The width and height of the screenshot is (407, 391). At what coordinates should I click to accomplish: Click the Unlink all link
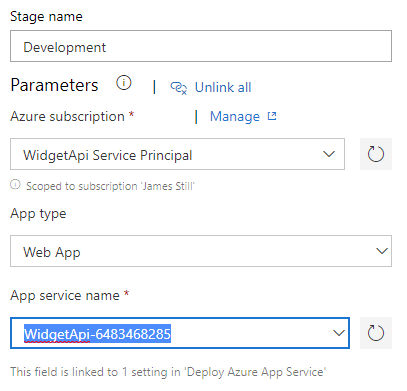pyautogui.click(x=223, y=88)
